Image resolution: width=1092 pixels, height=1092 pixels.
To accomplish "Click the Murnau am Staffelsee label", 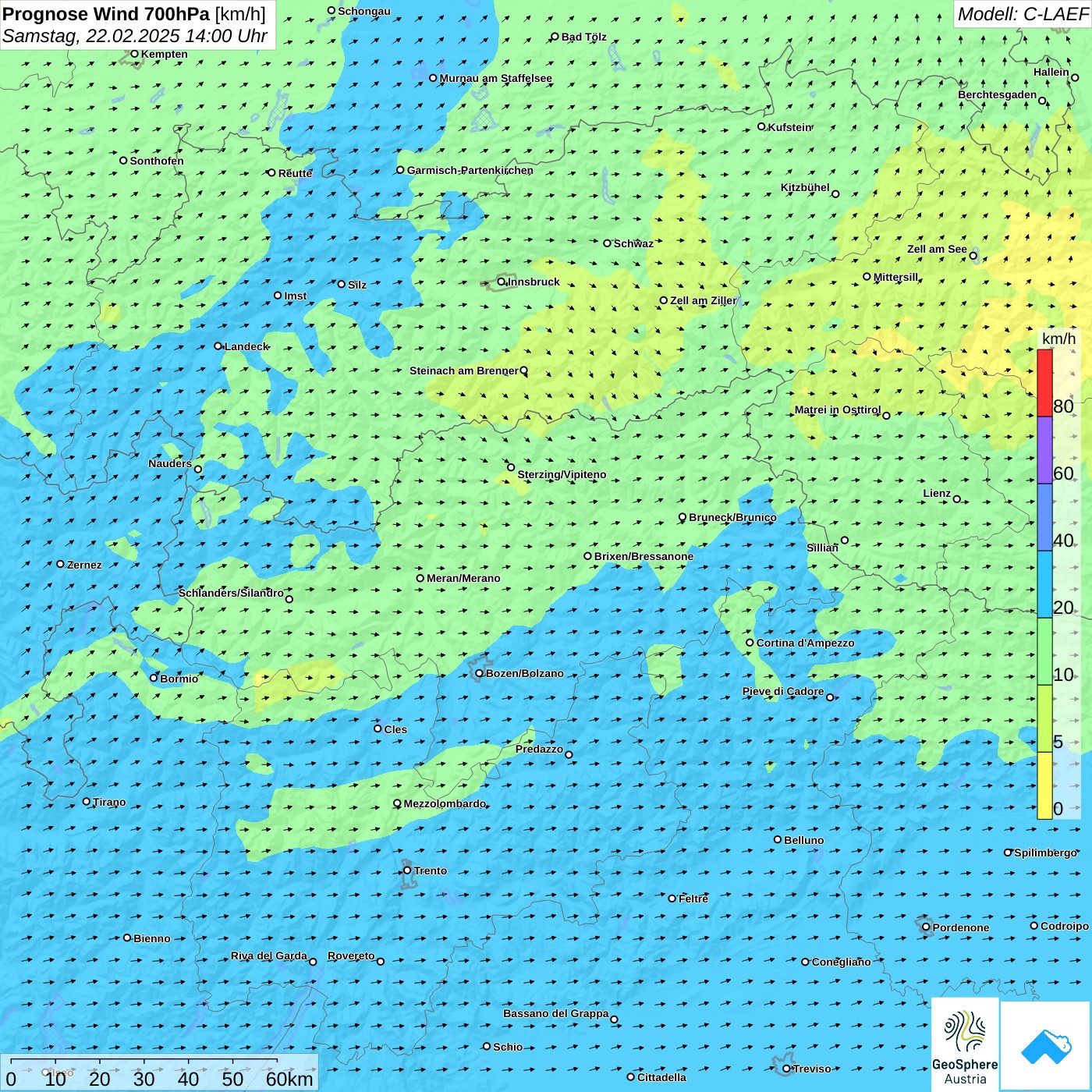I will 496,78.
